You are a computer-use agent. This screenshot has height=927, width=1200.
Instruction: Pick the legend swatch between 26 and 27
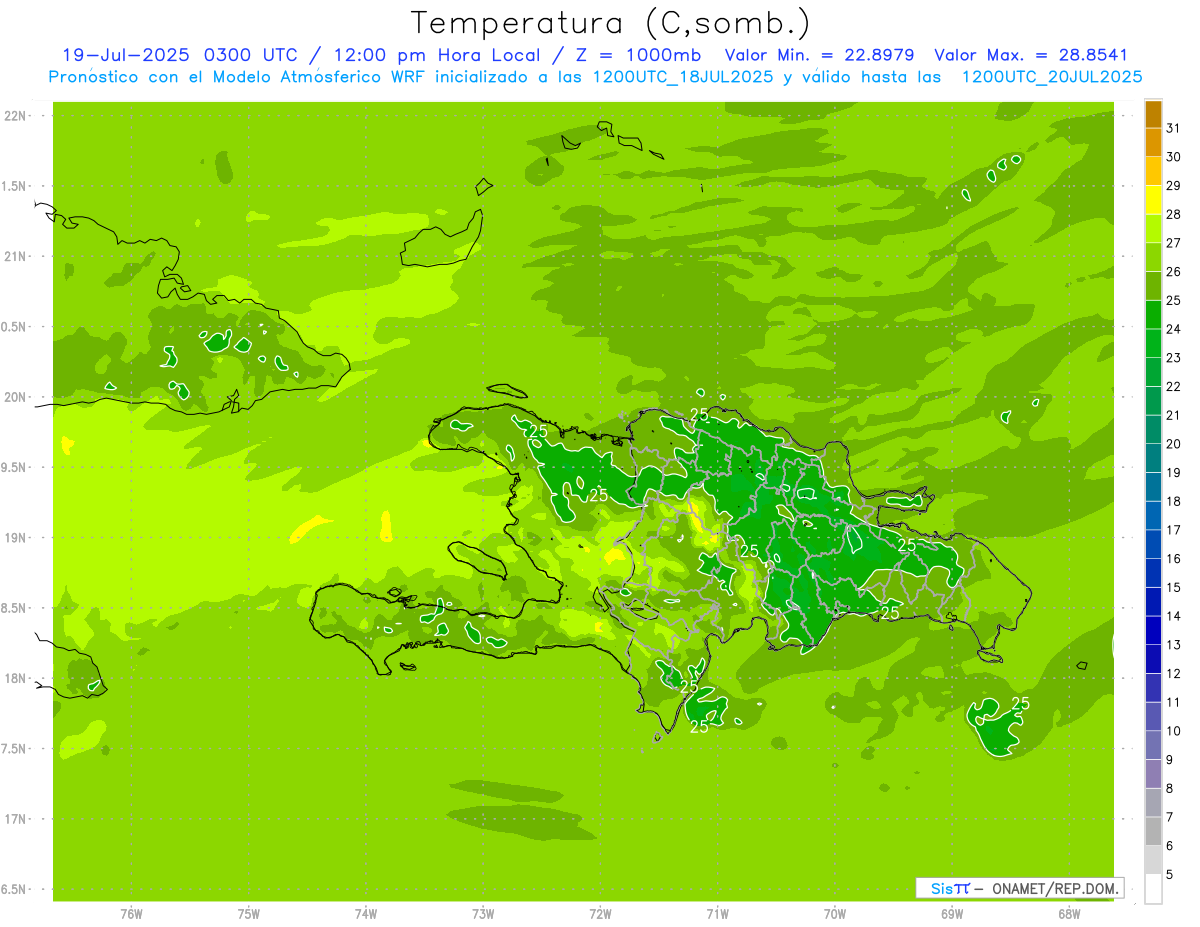coord(1153,257)
